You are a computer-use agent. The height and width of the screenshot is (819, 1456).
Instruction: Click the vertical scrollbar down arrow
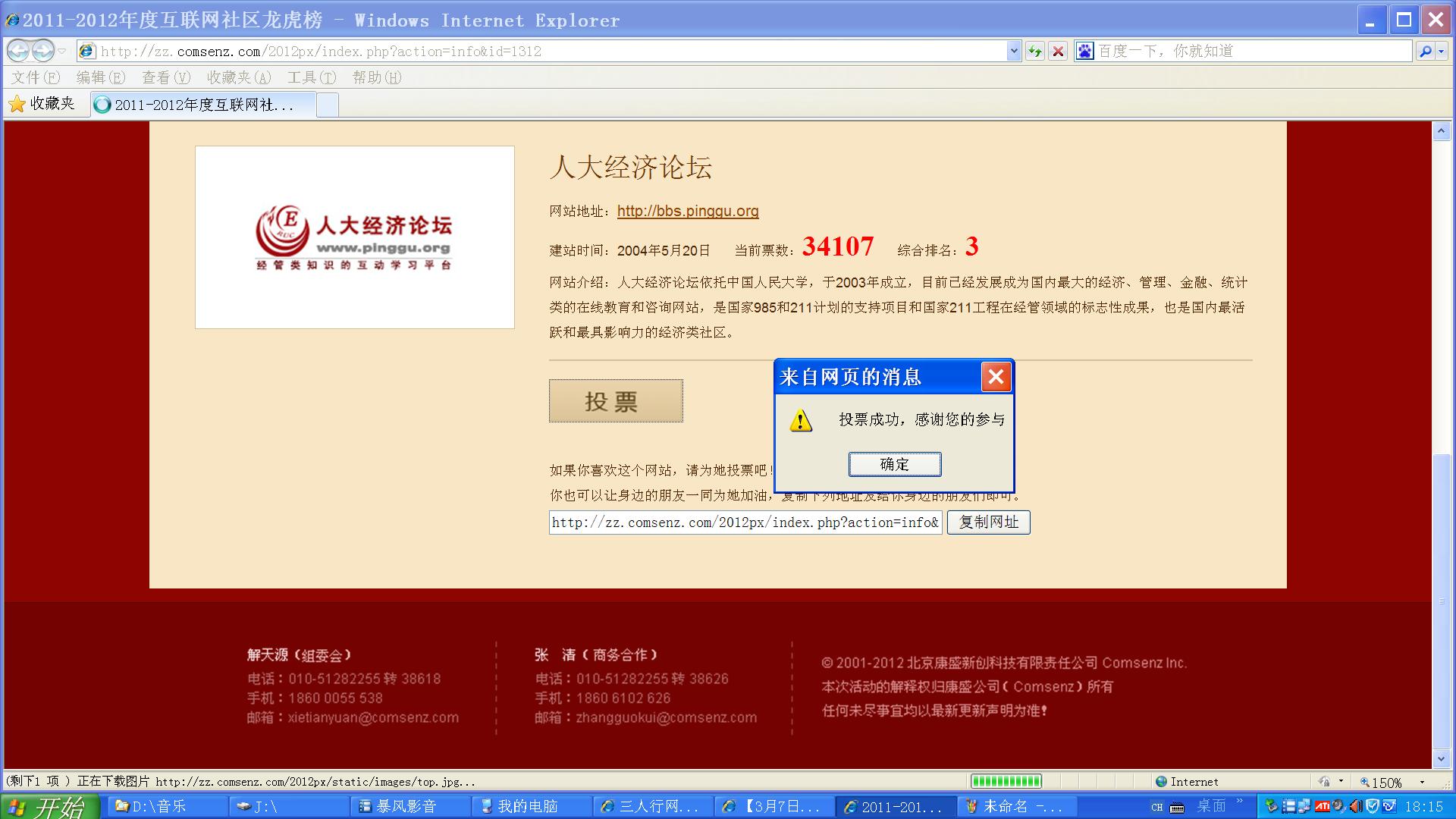[x=1441, y=758]
